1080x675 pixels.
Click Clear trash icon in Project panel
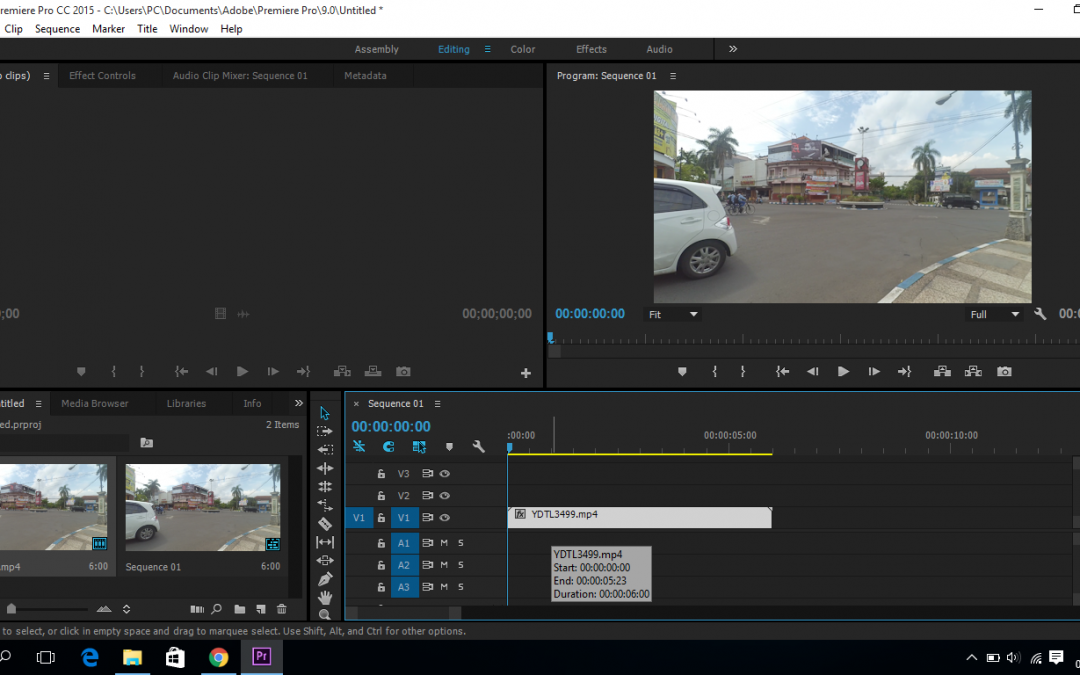pyautogui.click(x=281, y=609)
